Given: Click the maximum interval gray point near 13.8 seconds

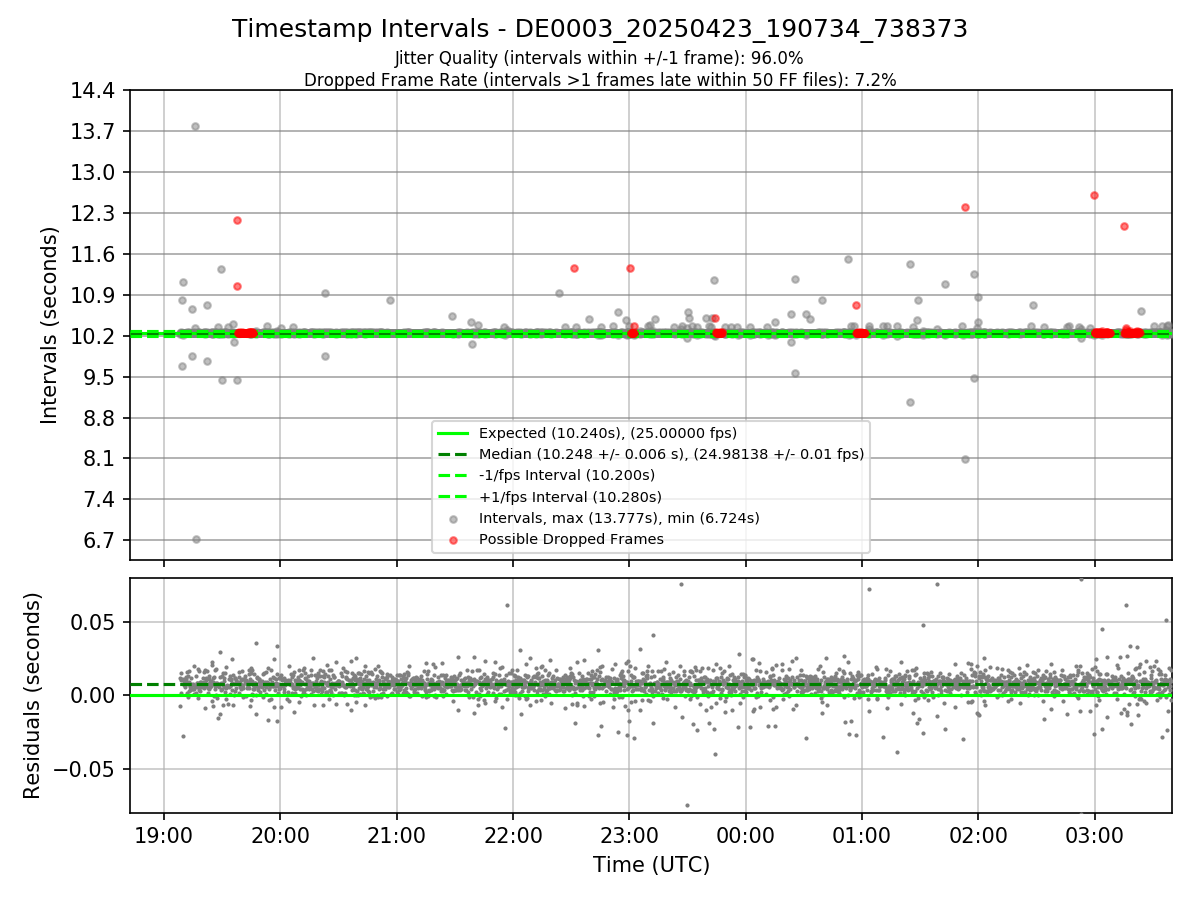Looking at the screenshot, I should [195, 126].
